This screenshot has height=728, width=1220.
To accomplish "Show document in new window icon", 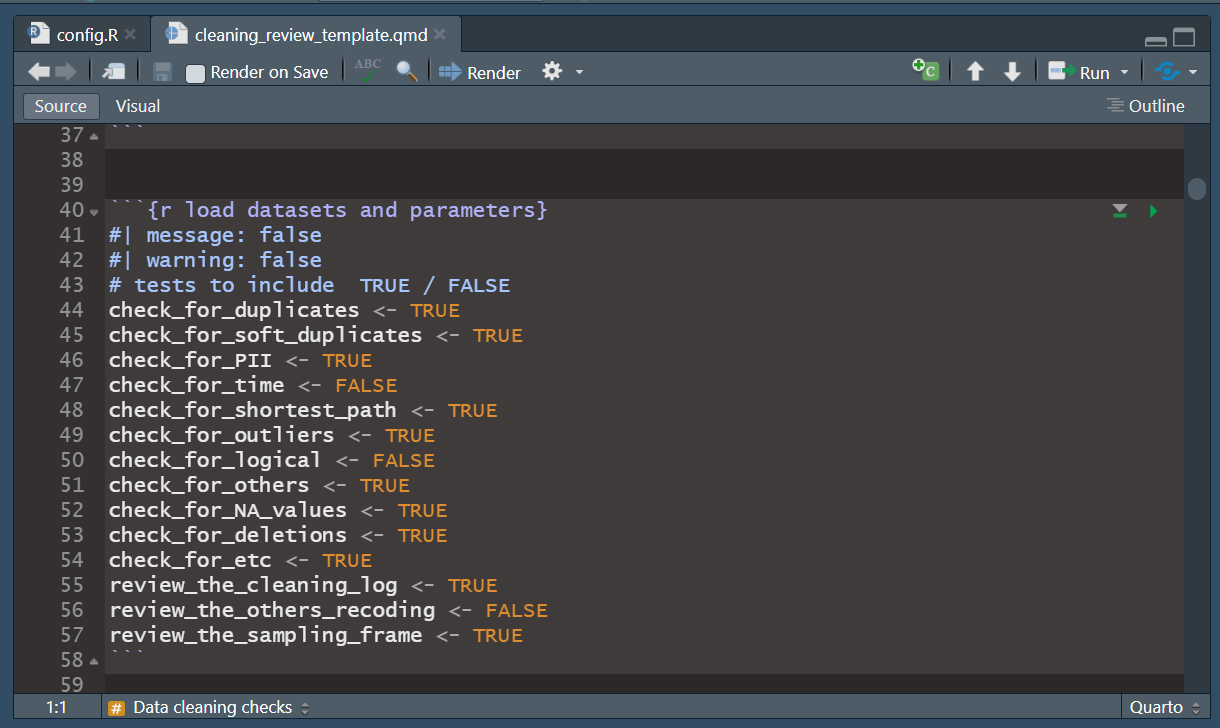I will pyautogui.click(x=113, y=72).
